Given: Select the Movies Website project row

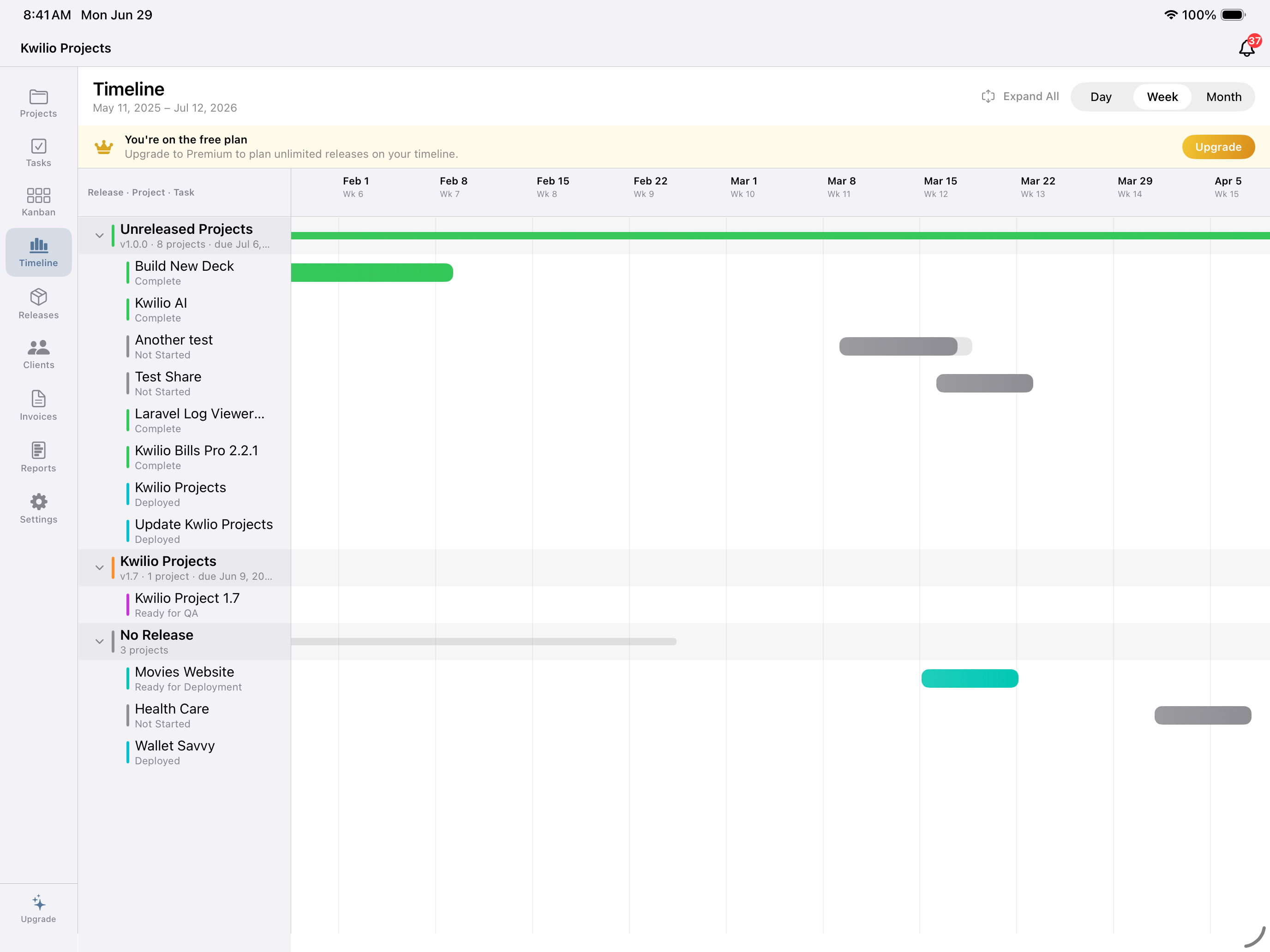Looking at the screenshot, I should click(184, 678).
